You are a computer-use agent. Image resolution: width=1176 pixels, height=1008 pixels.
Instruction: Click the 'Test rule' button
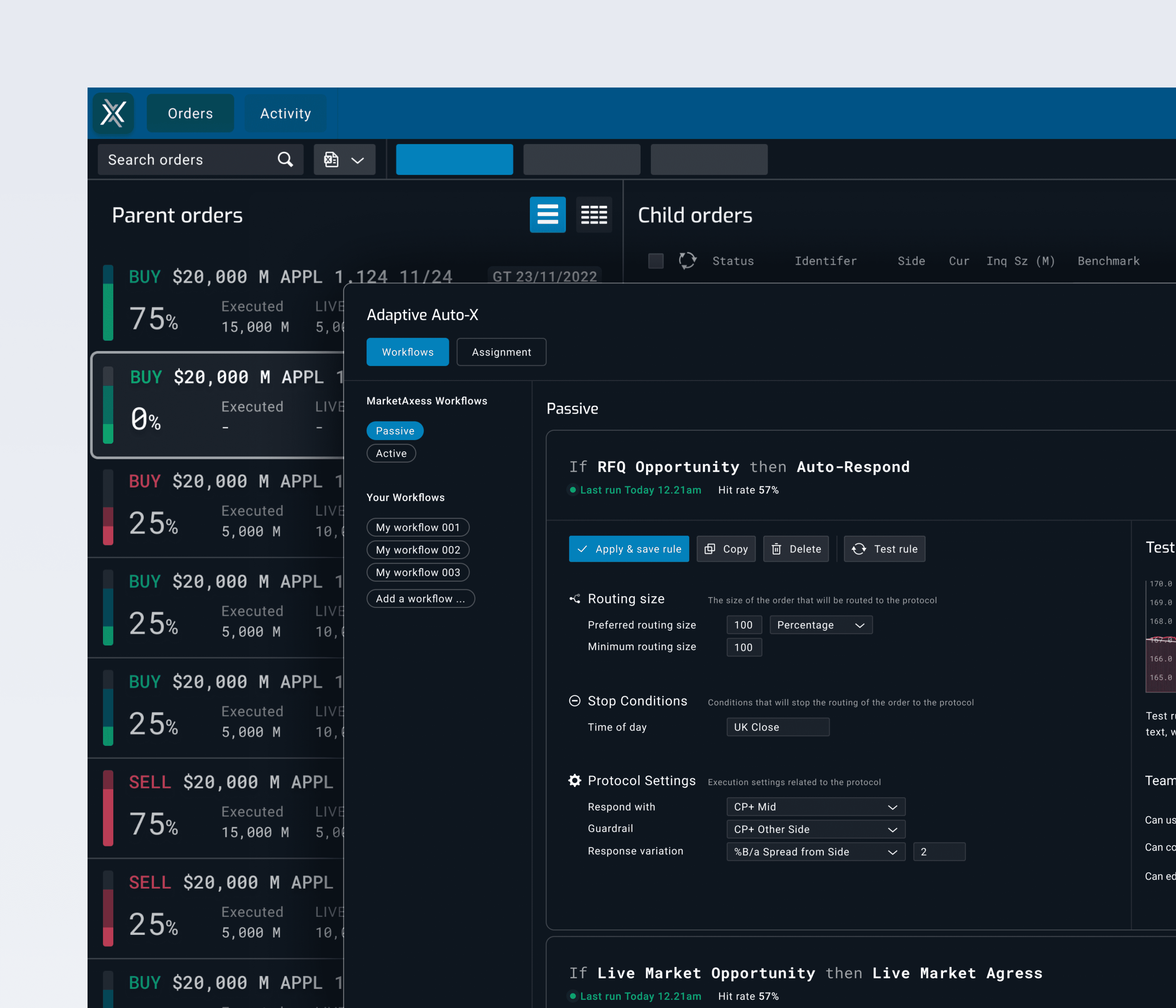(884, 548)
